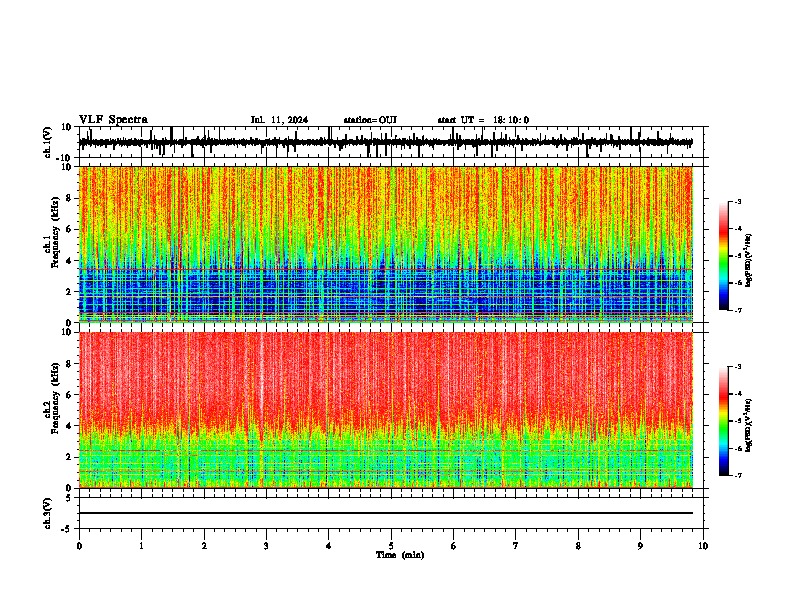Select the date text "Jul. 11, 2024"
The height and width of the screenshot is (612, 792).
point(279,120)
